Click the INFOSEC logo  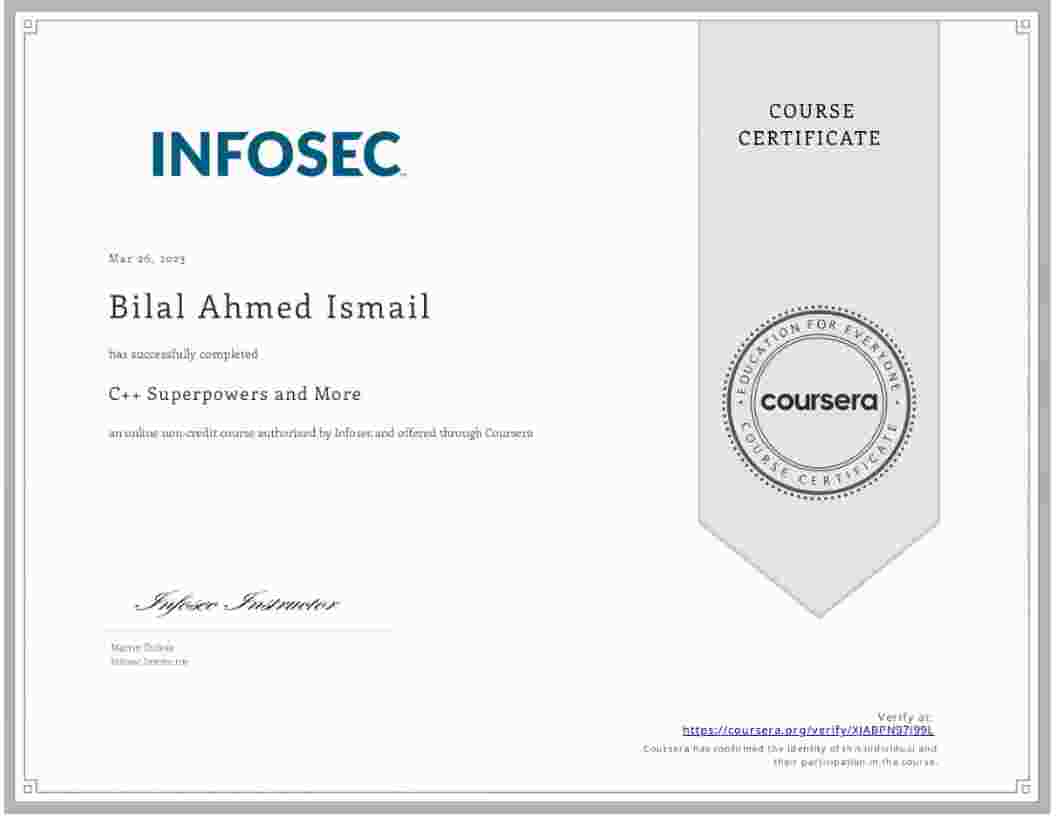click(x=277, y=154)
